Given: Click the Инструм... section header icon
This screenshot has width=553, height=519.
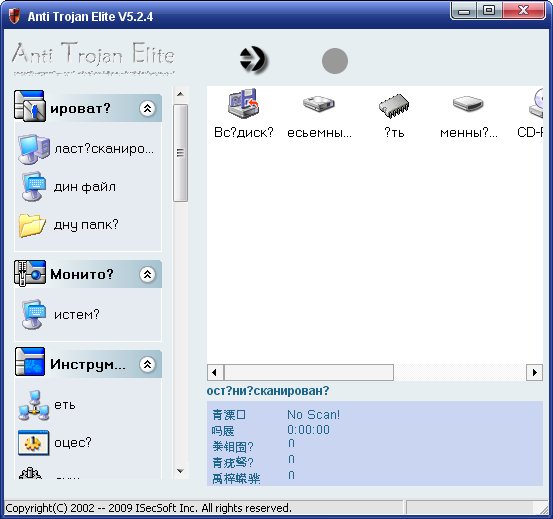Looking at the screenshot, I should (x=30, y=361).
